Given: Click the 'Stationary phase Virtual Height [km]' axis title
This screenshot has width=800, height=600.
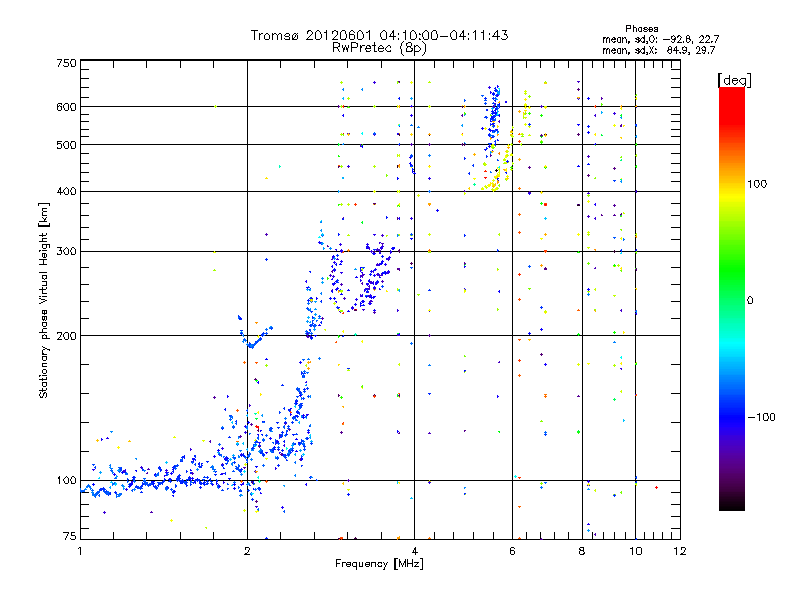Looking at the screenshot, I should pos(44,301).
